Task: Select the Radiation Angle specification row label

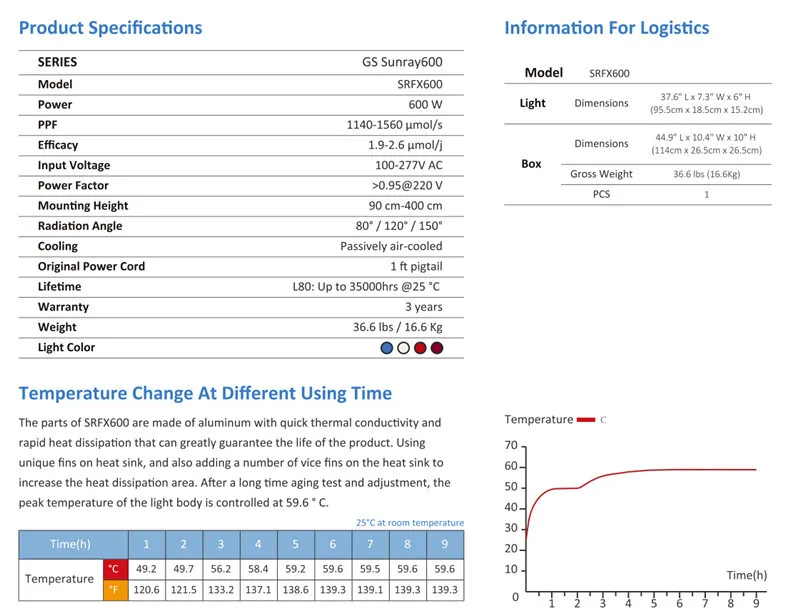Action: tap(80, 226)
